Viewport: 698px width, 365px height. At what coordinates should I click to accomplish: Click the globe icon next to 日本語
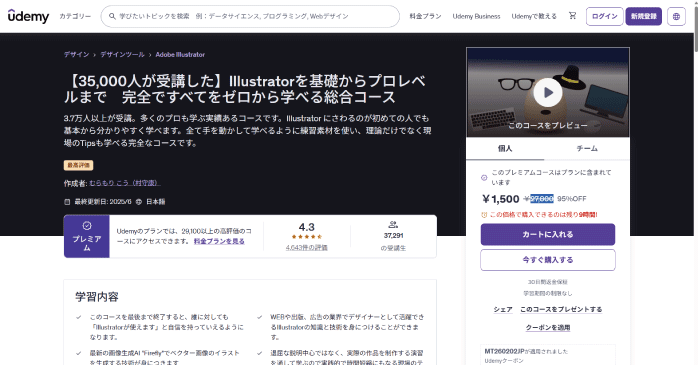tap(139, 202)
